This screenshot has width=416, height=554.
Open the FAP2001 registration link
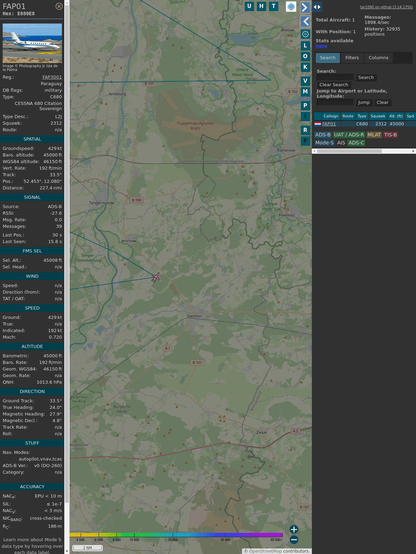(52, 77)
